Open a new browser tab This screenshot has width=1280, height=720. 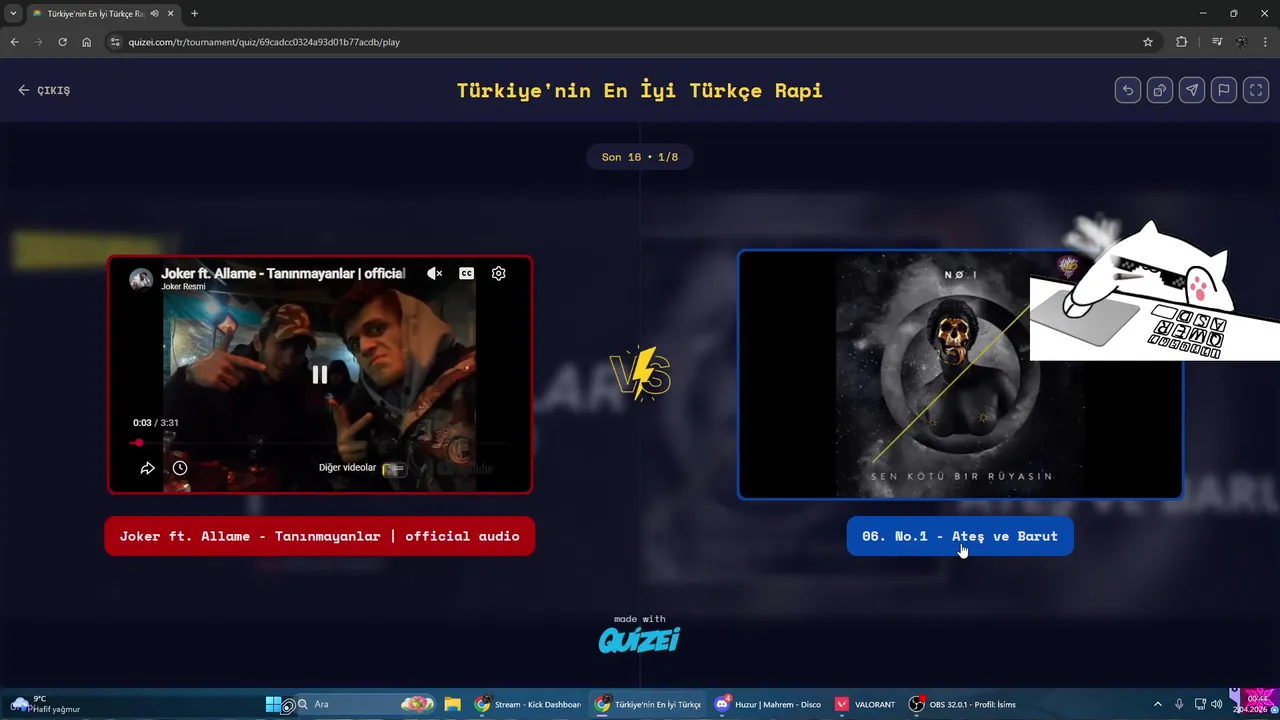[x=194, y=14]
